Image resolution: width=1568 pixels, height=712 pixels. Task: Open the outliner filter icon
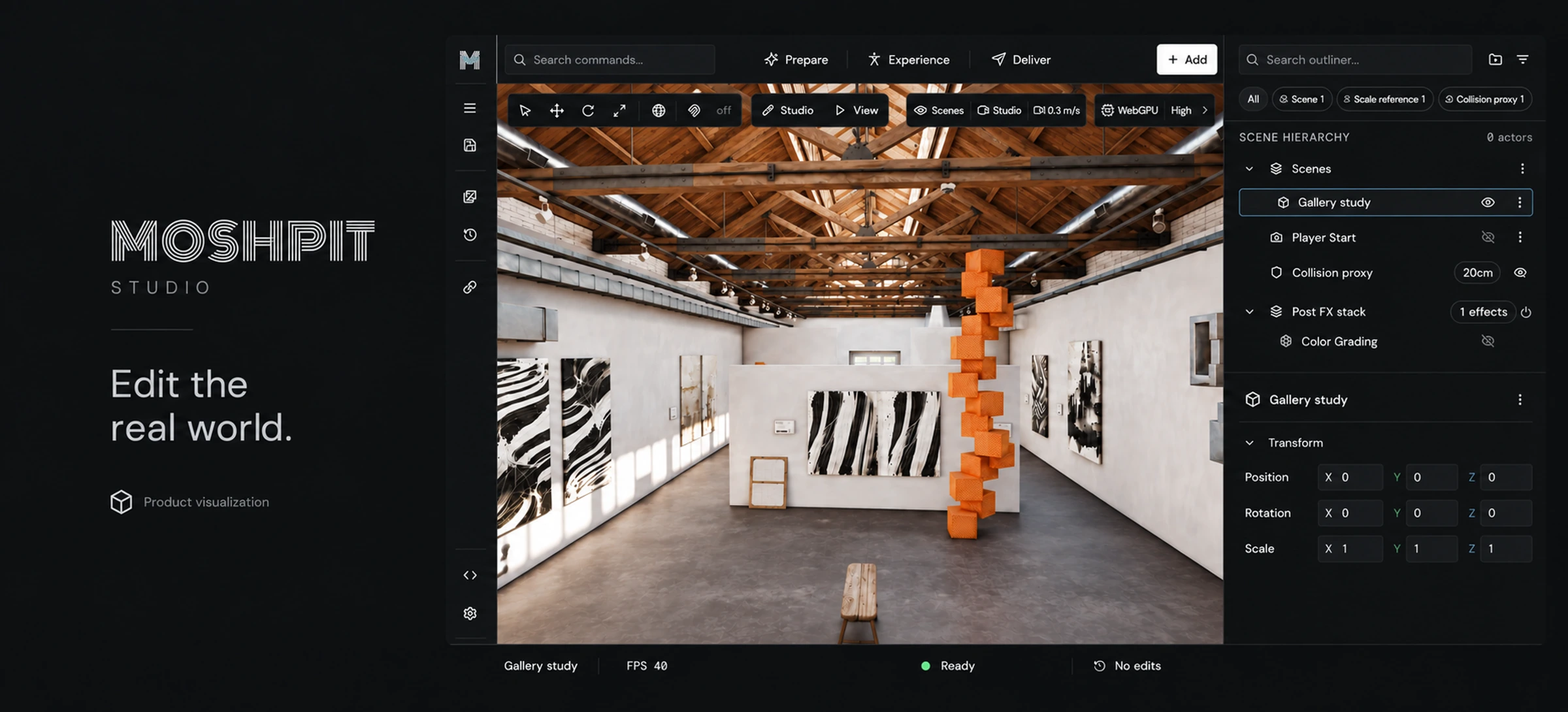1522,59
